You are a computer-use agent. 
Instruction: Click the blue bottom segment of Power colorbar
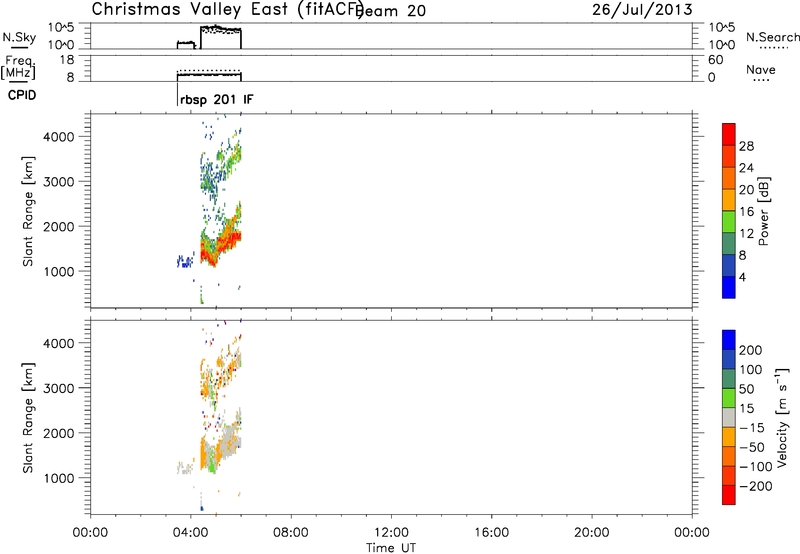(x=729, y=287)
